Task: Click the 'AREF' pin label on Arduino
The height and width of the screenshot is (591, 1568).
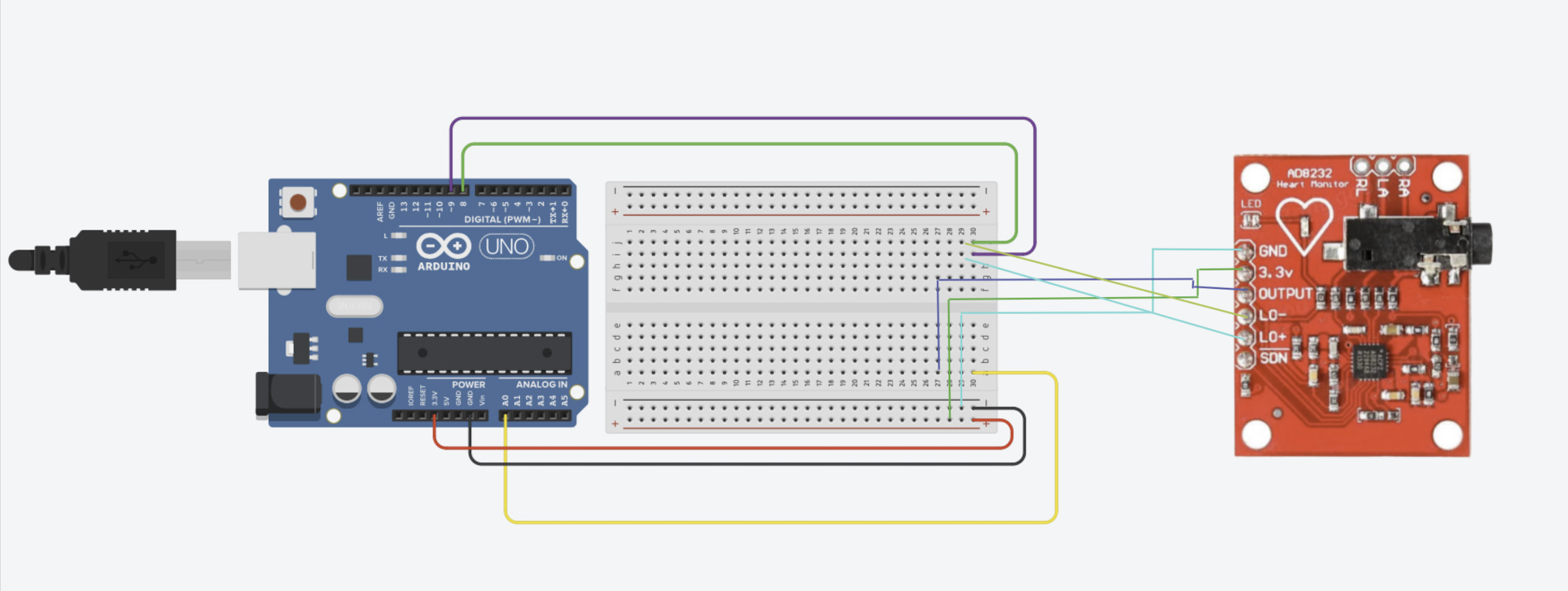Action: tap(380, 211)
